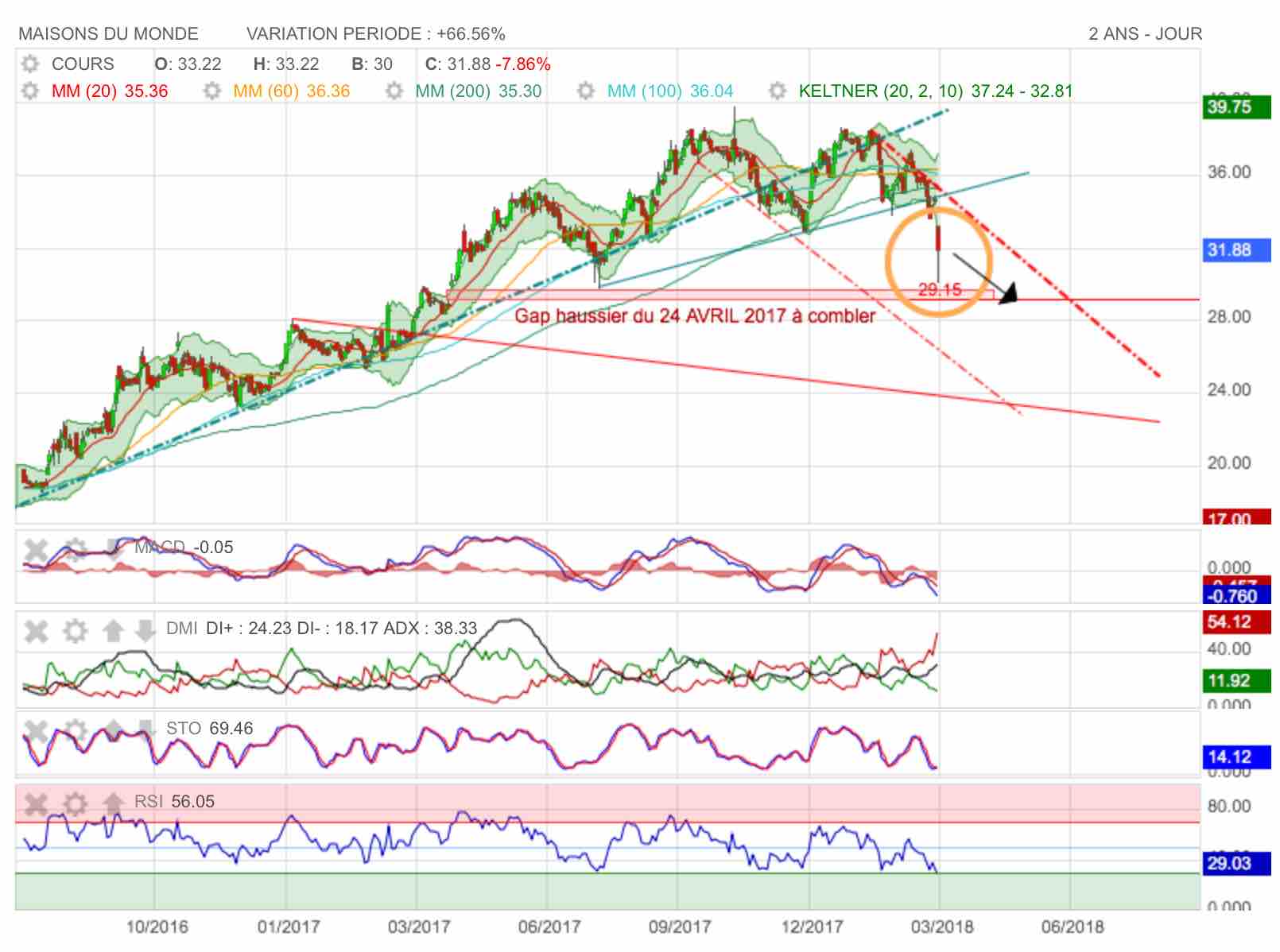Viewport: 1280px width, 952px height.
Task: Click the STO 69.46 readout
Action: pyautogui.click(x=210, y=728)
